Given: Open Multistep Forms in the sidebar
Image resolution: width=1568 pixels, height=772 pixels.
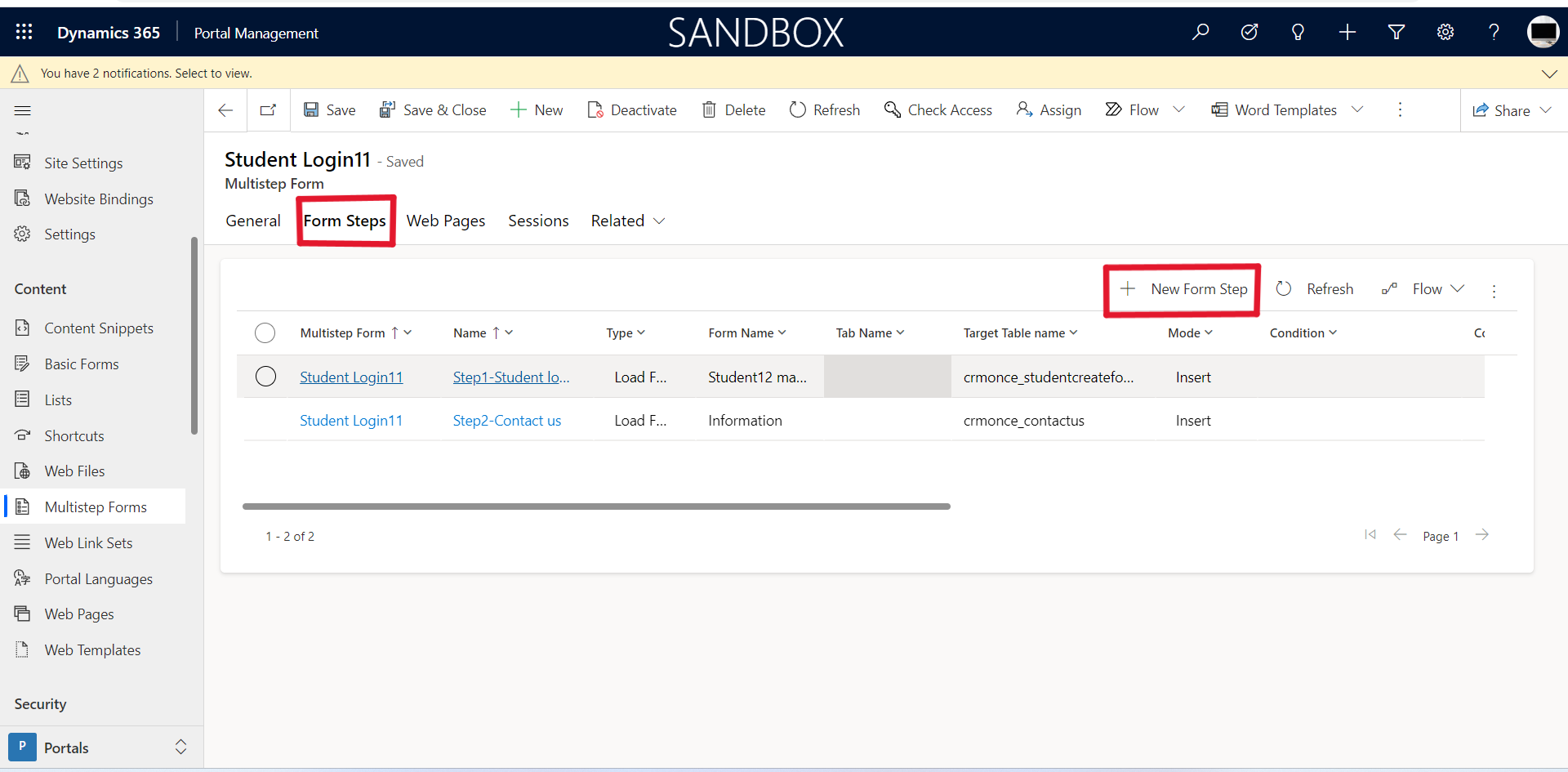Looking at the screenshot, I should [x=96, y=506].
